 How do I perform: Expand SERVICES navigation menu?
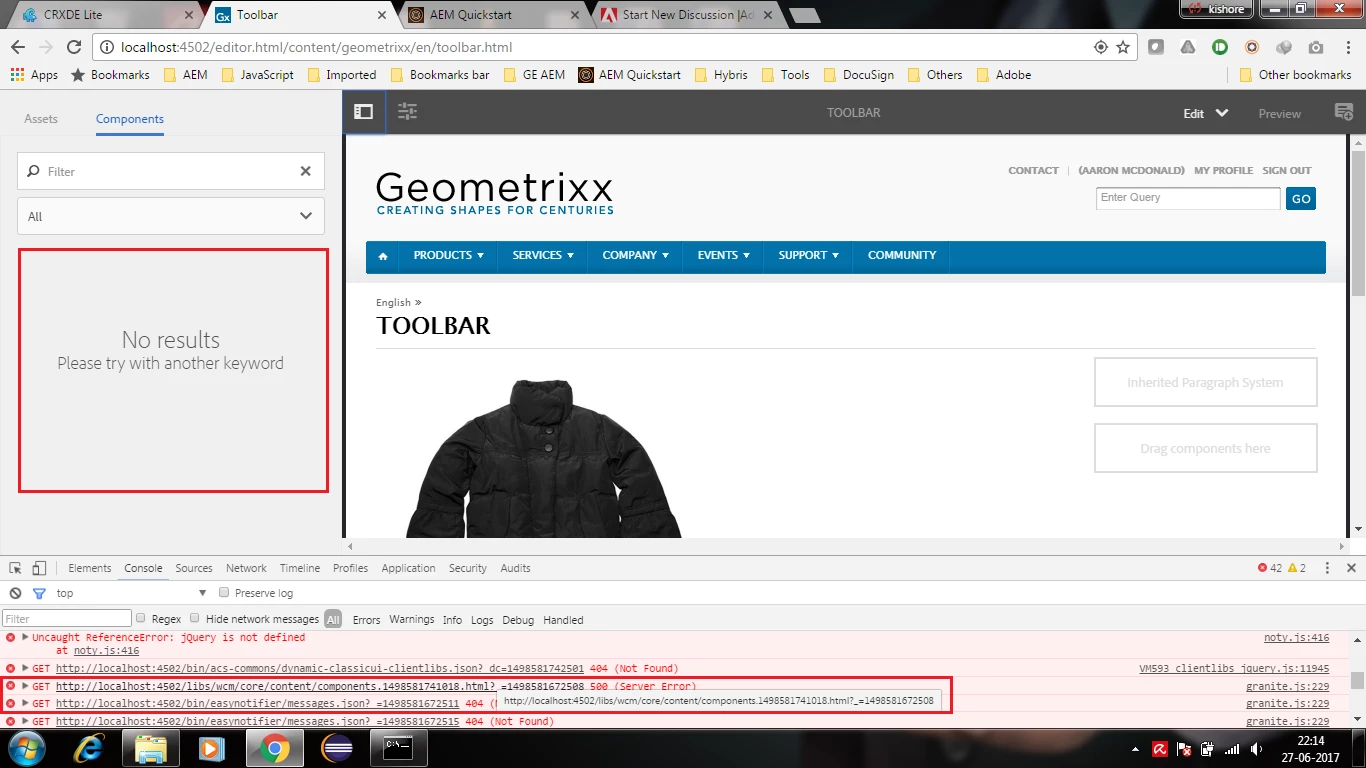(543, 256)
